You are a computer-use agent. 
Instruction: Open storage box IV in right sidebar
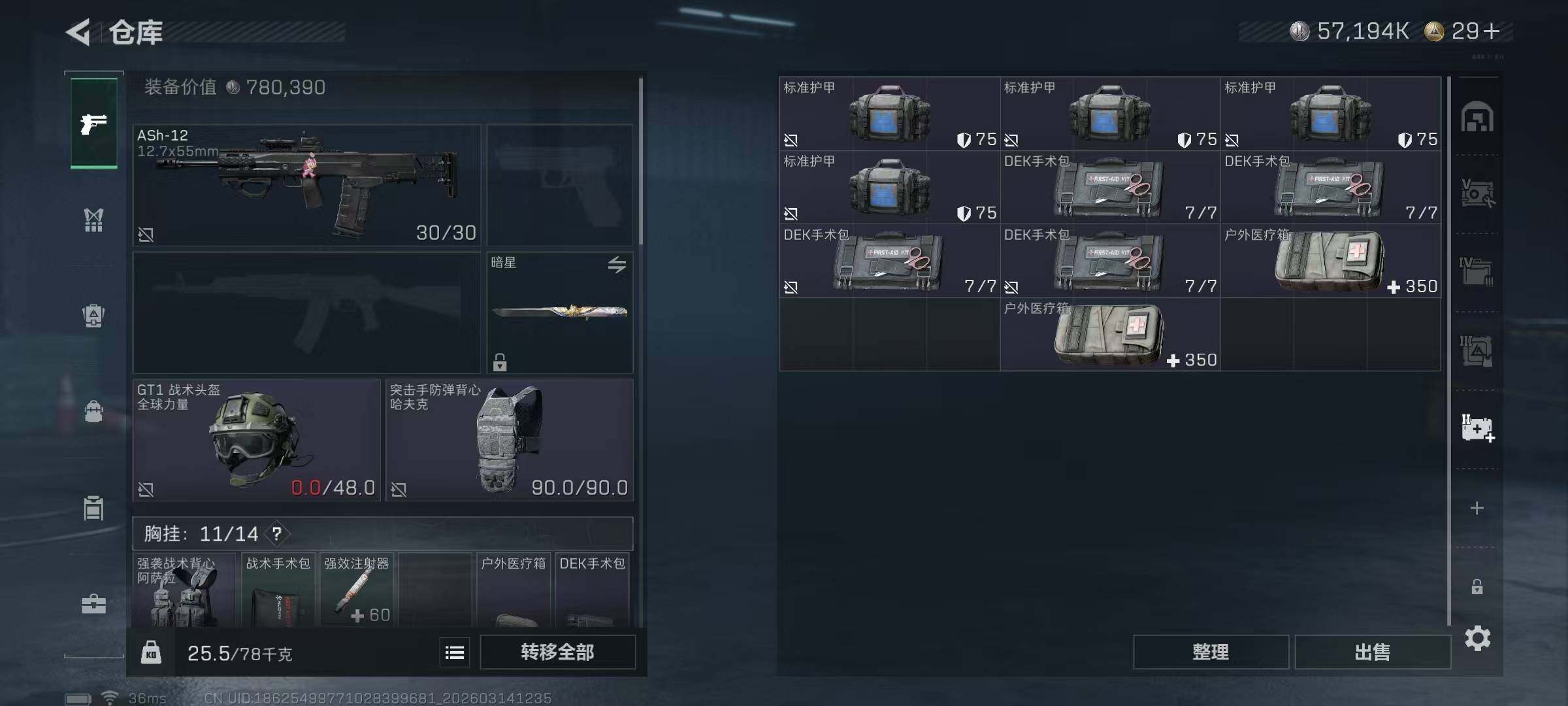click(1477, 271)
